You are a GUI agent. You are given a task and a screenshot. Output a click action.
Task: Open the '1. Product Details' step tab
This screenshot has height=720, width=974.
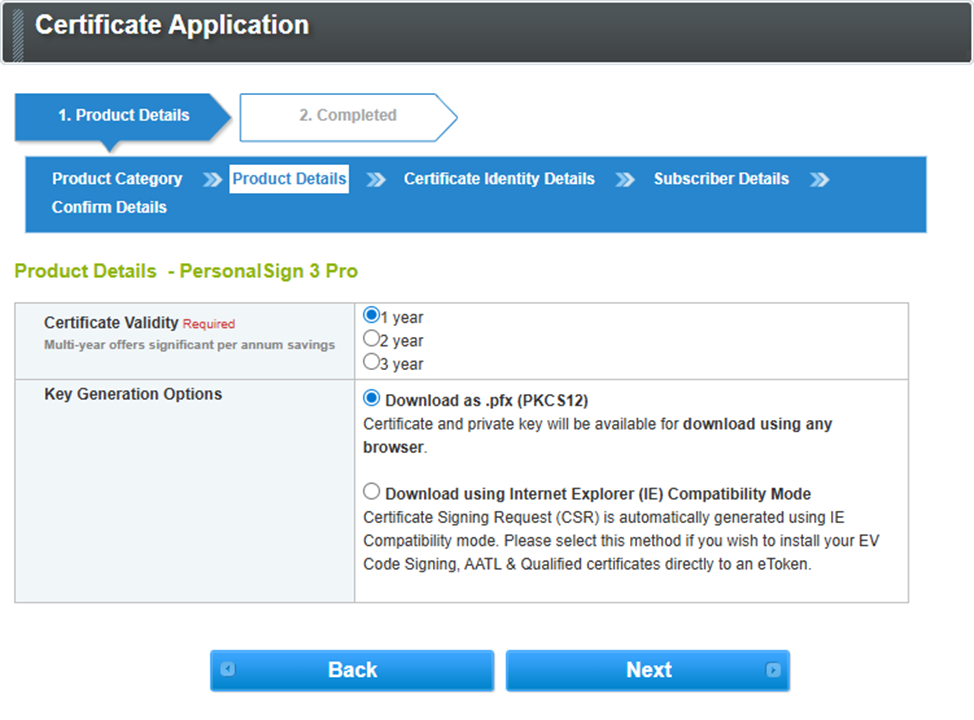pos(123,116)
